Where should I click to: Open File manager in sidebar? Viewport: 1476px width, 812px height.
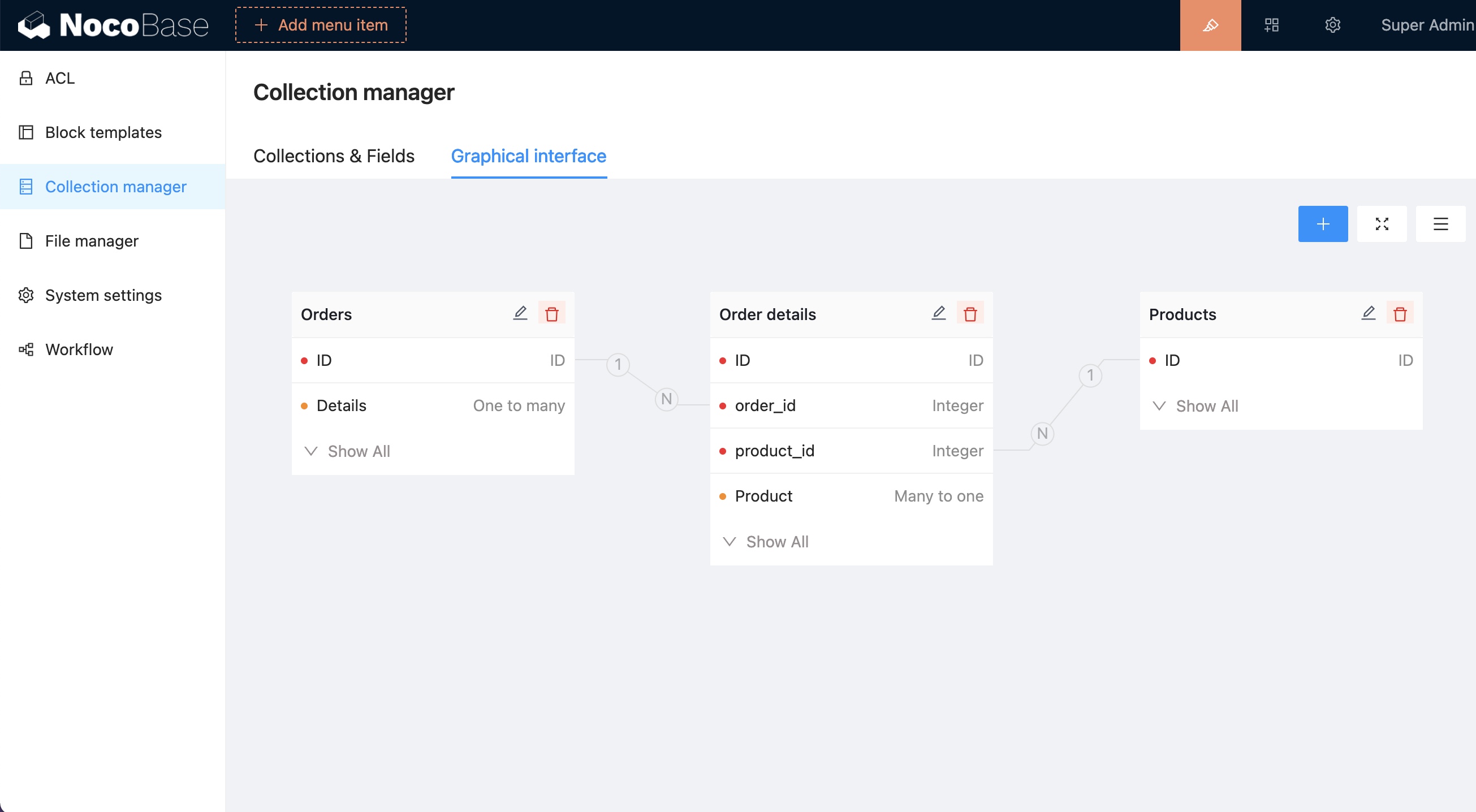click(x=92, y=241)
